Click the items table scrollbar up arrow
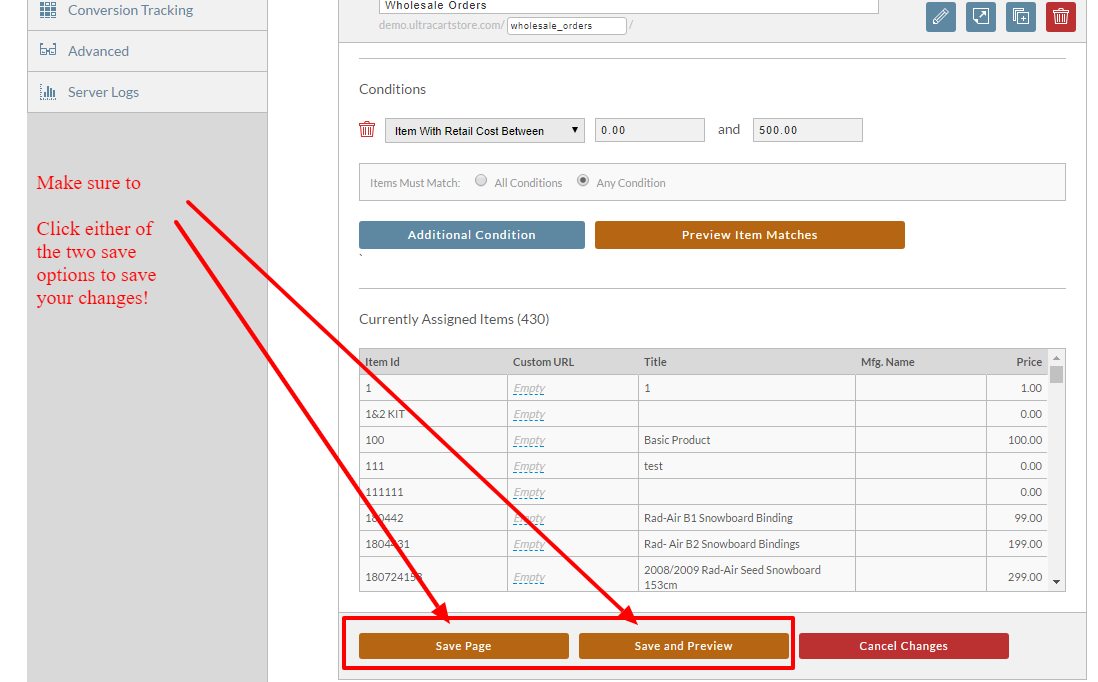The width and height of the screenshot is (1098, 682). point(1056,358)
